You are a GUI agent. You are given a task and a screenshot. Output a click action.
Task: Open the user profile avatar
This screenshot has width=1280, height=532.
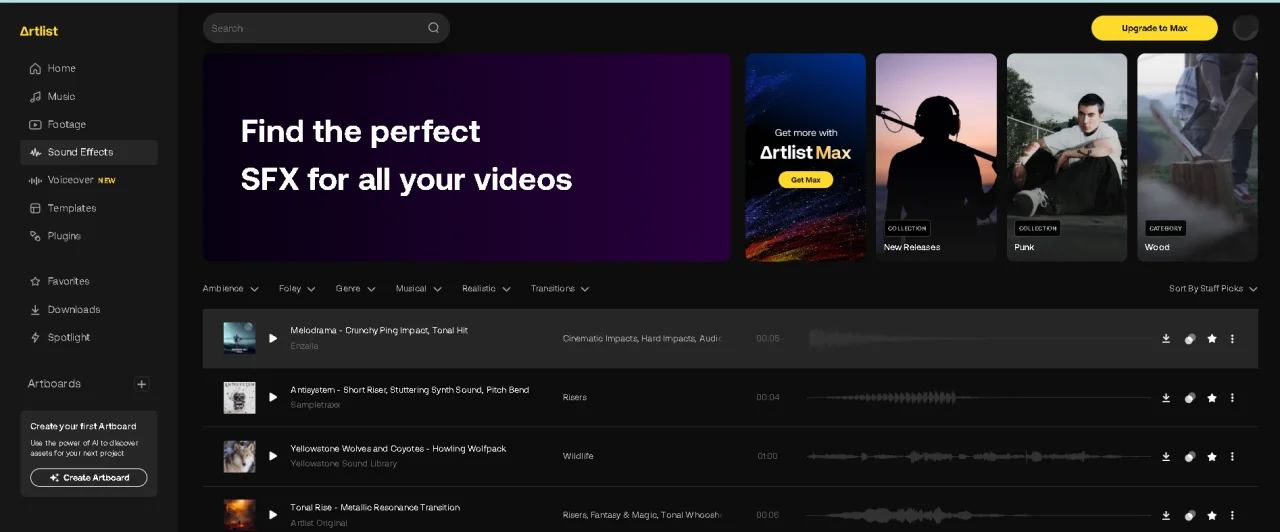[x=1245, y=28]
